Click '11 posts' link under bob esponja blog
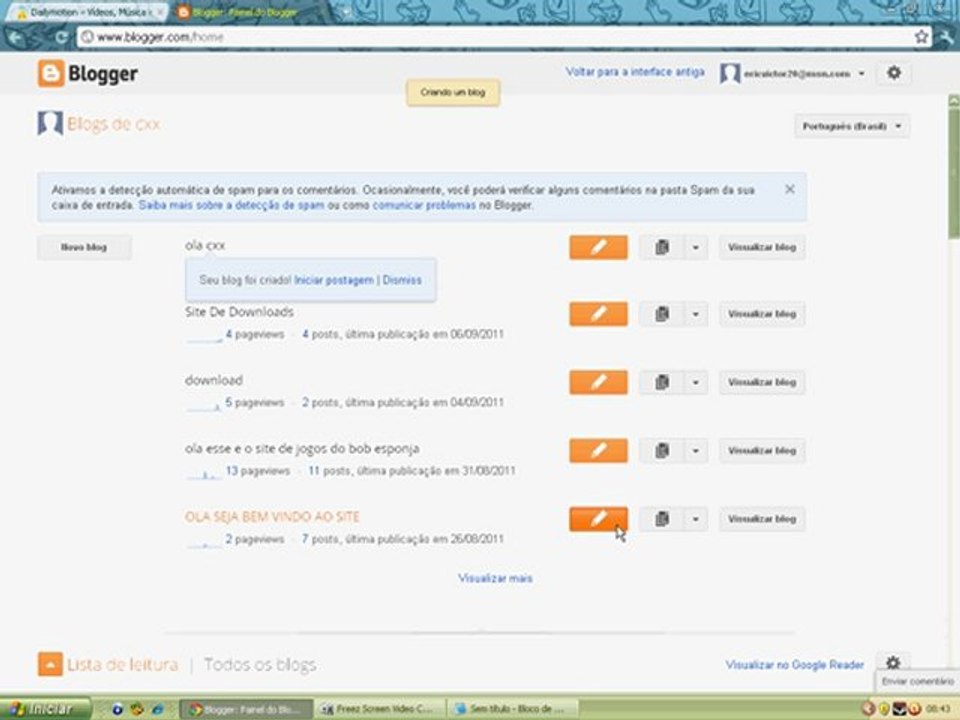 click(x=329, y=471)
